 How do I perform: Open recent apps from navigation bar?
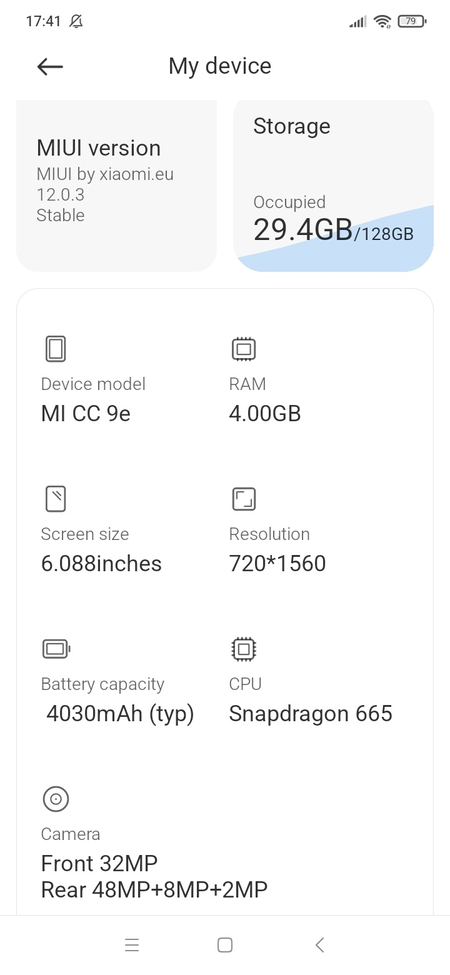pos(132,945)
